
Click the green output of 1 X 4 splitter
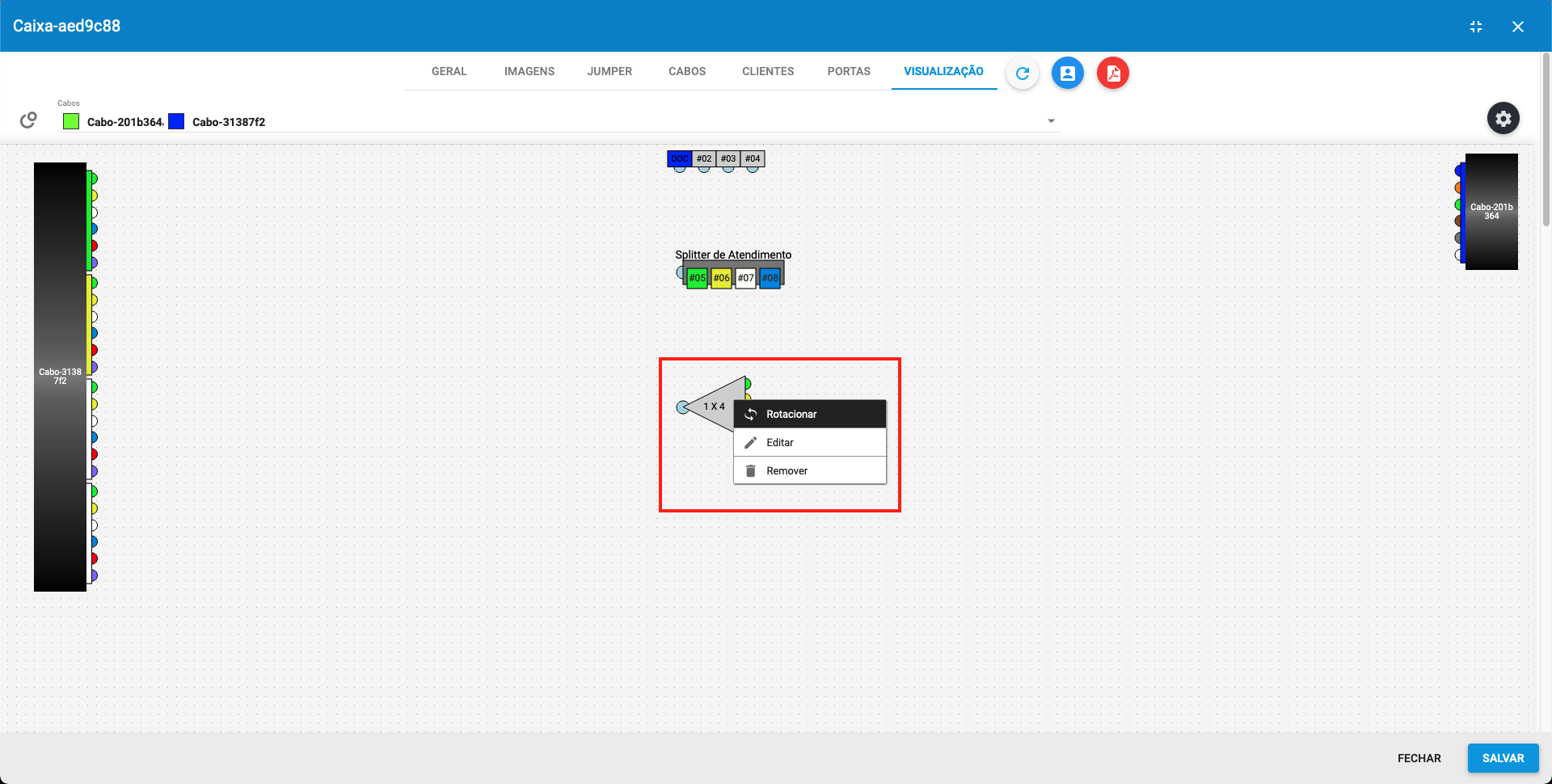click(748, 384)
